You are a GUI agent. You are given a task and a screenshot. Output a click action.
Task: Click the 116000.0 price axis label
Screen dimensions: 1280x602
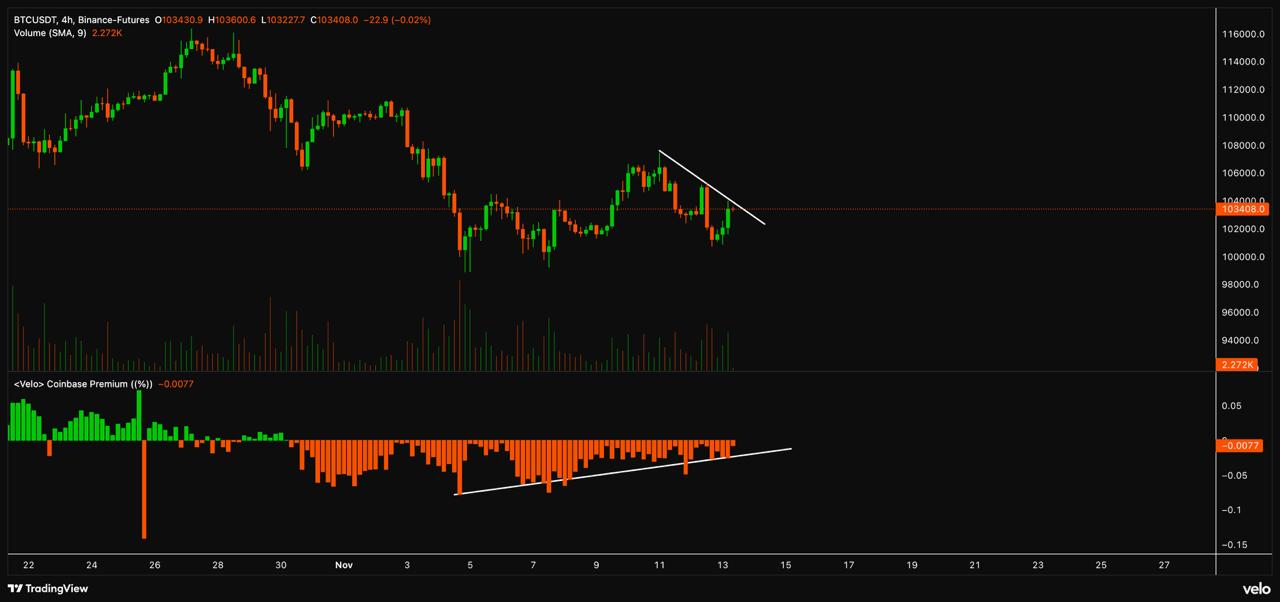(1244, 34)
